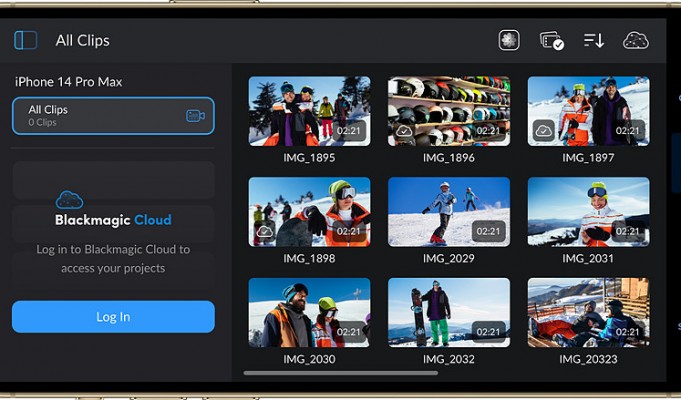Click the IMG_2029 file name label
The height and width of the screenshot is (400, 681).
point(449,258)
